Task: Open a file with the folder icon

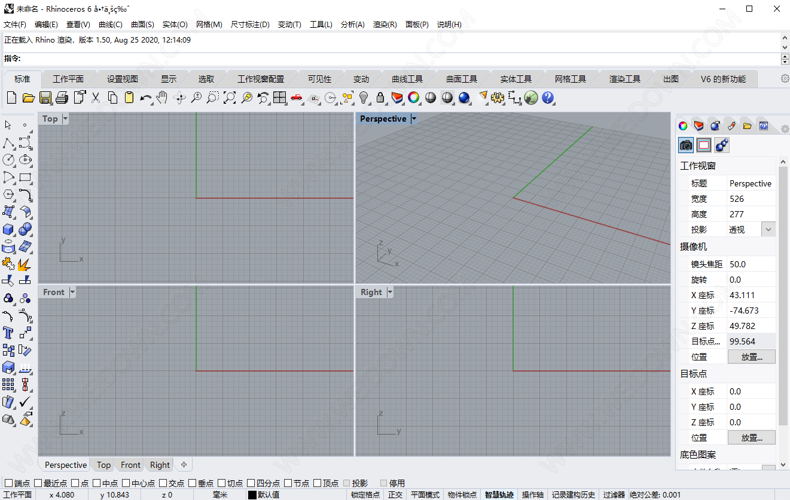Action: 28,98
